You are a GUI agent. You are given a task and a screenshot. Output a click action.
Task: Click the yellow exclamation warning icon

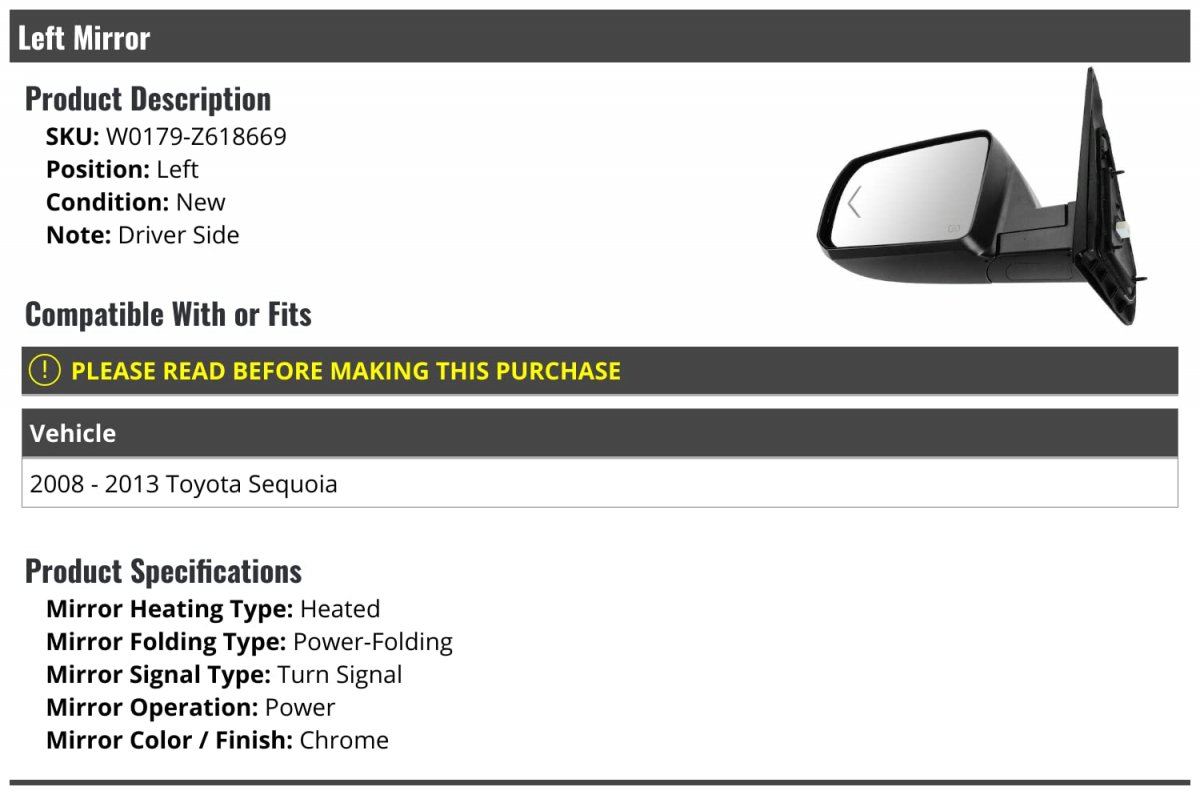45,370
